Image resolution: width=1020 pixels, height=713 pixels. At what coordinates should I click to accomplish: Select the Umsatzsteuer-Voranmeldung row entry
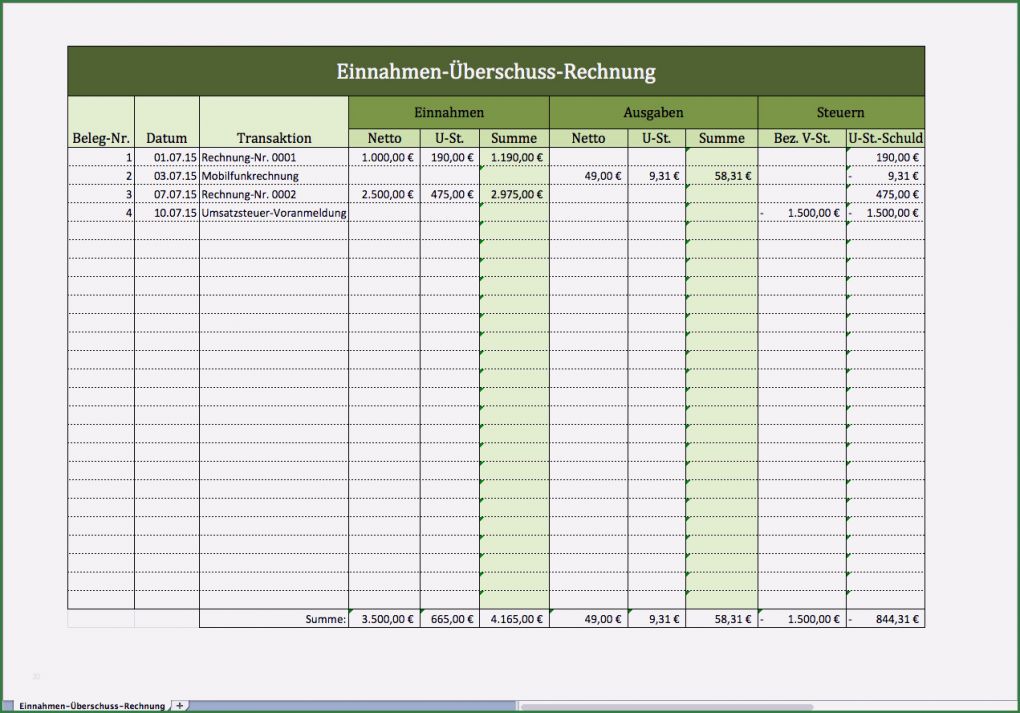point(273,212)
